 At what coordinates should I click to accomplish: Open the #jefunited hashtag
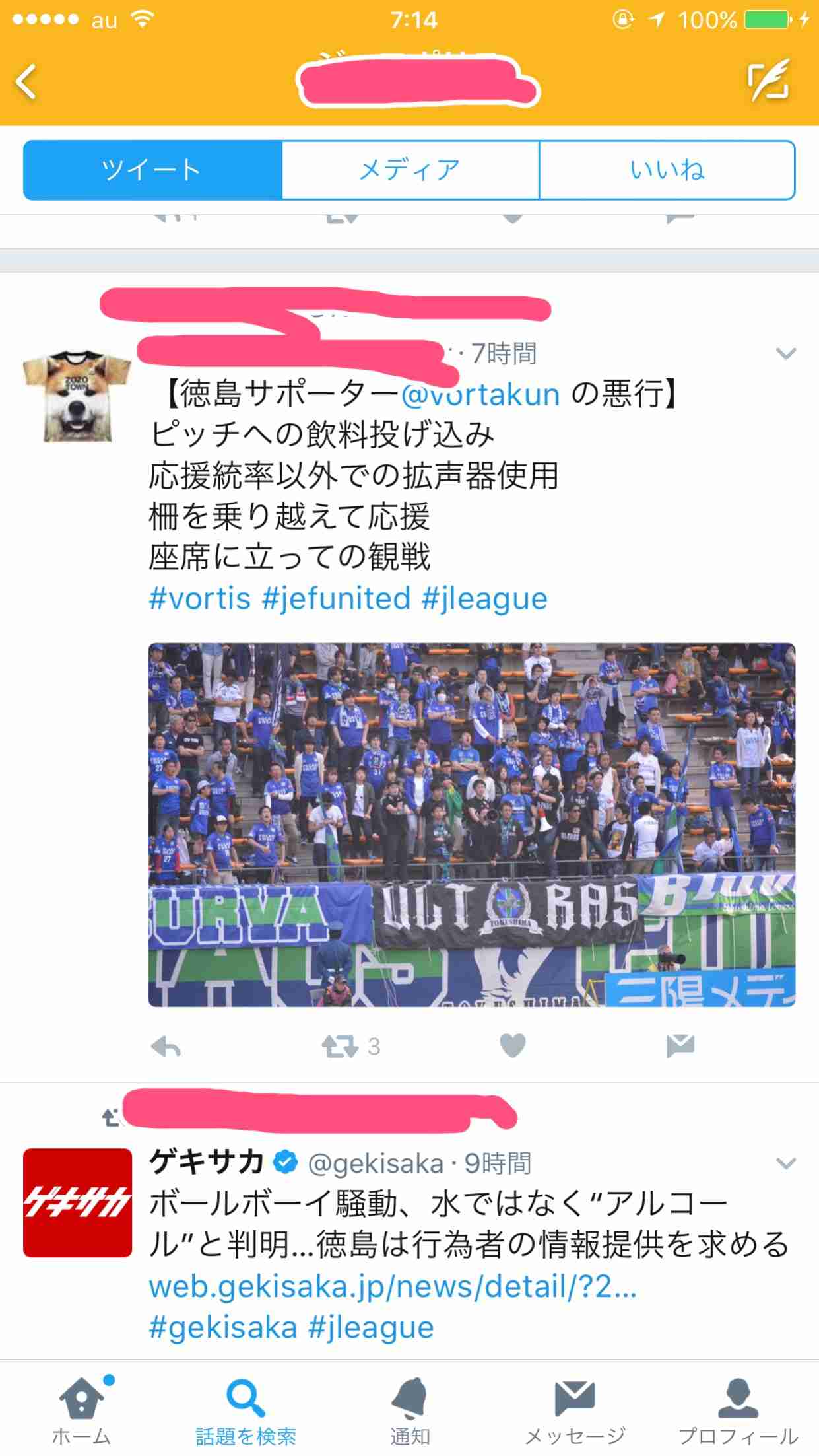pos(336,599)
